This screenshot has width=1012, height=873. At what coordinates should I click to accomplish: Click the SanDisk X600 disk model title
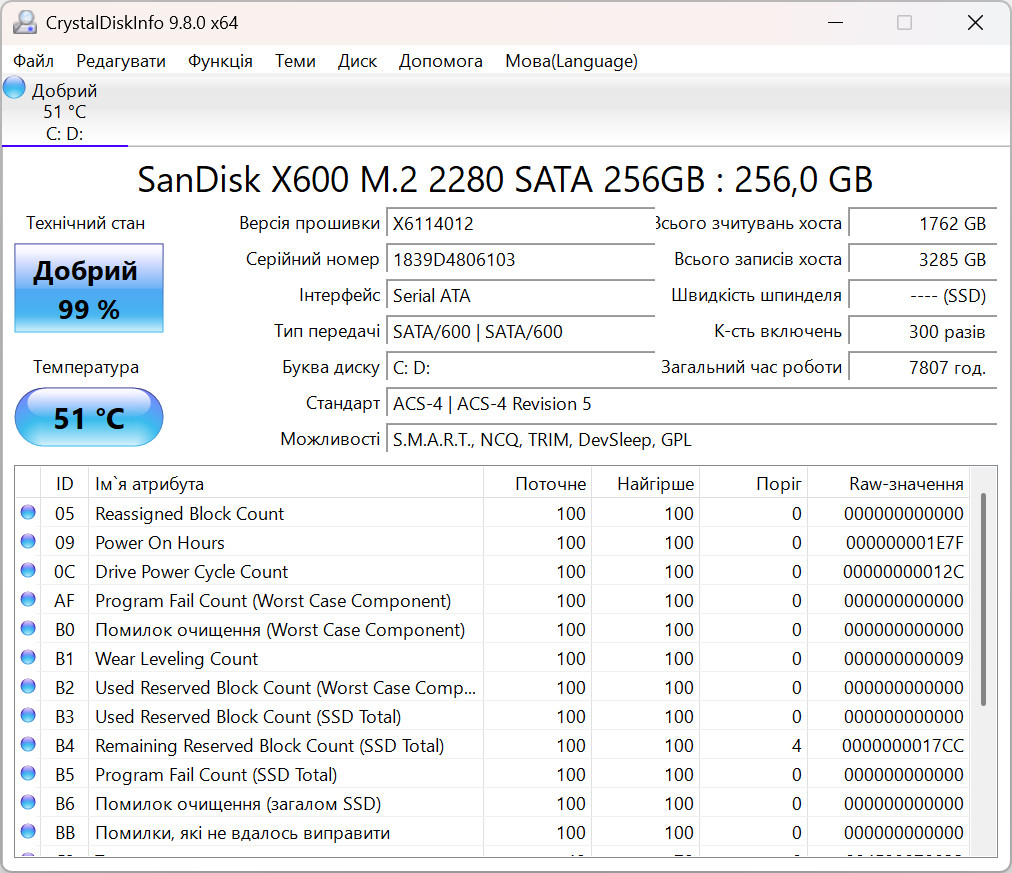click(505, 179)
